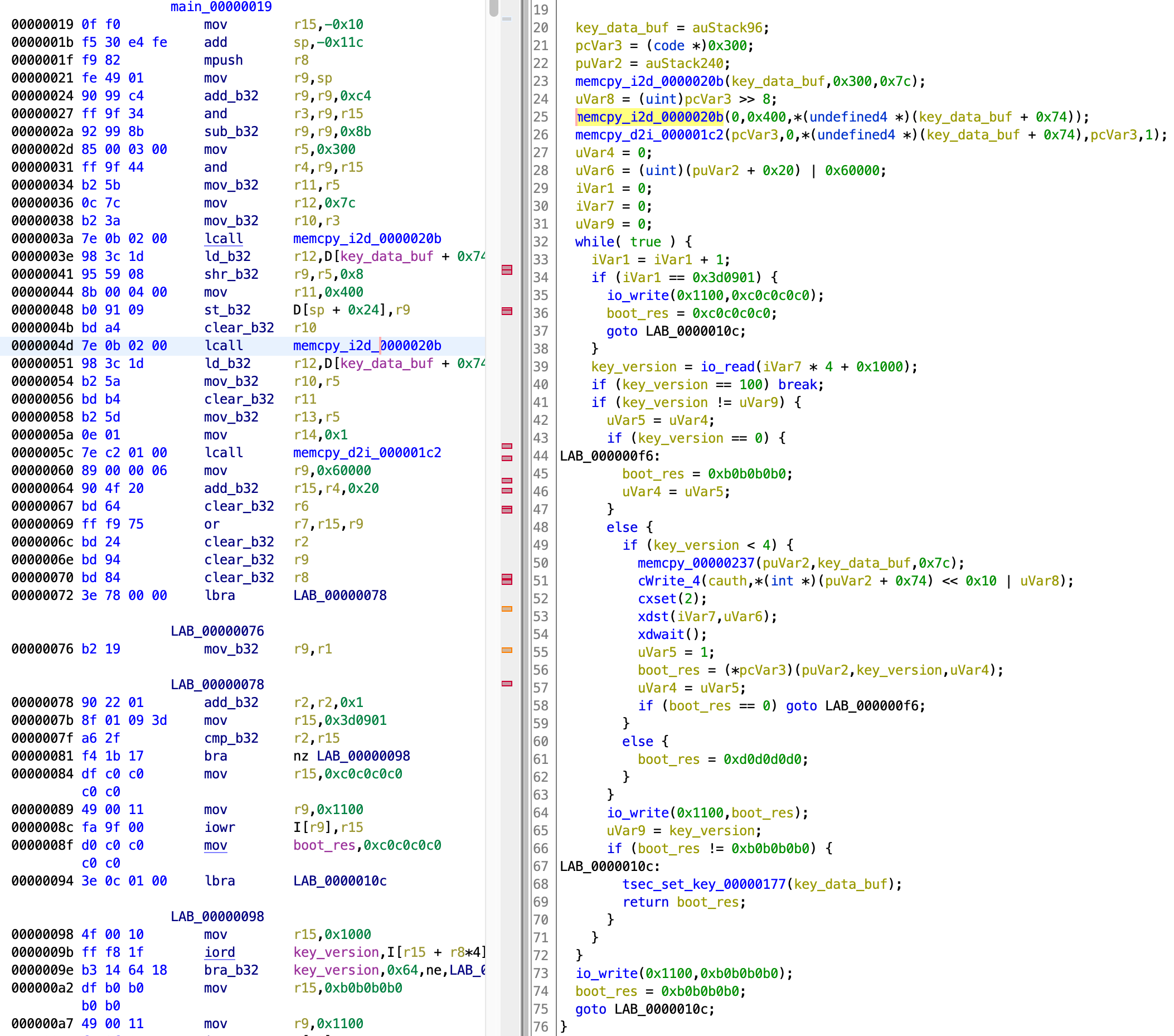This screenshot has height=1036, width=1174.
Task: Click the upper orange marker in overview bar
Action: 507,608
